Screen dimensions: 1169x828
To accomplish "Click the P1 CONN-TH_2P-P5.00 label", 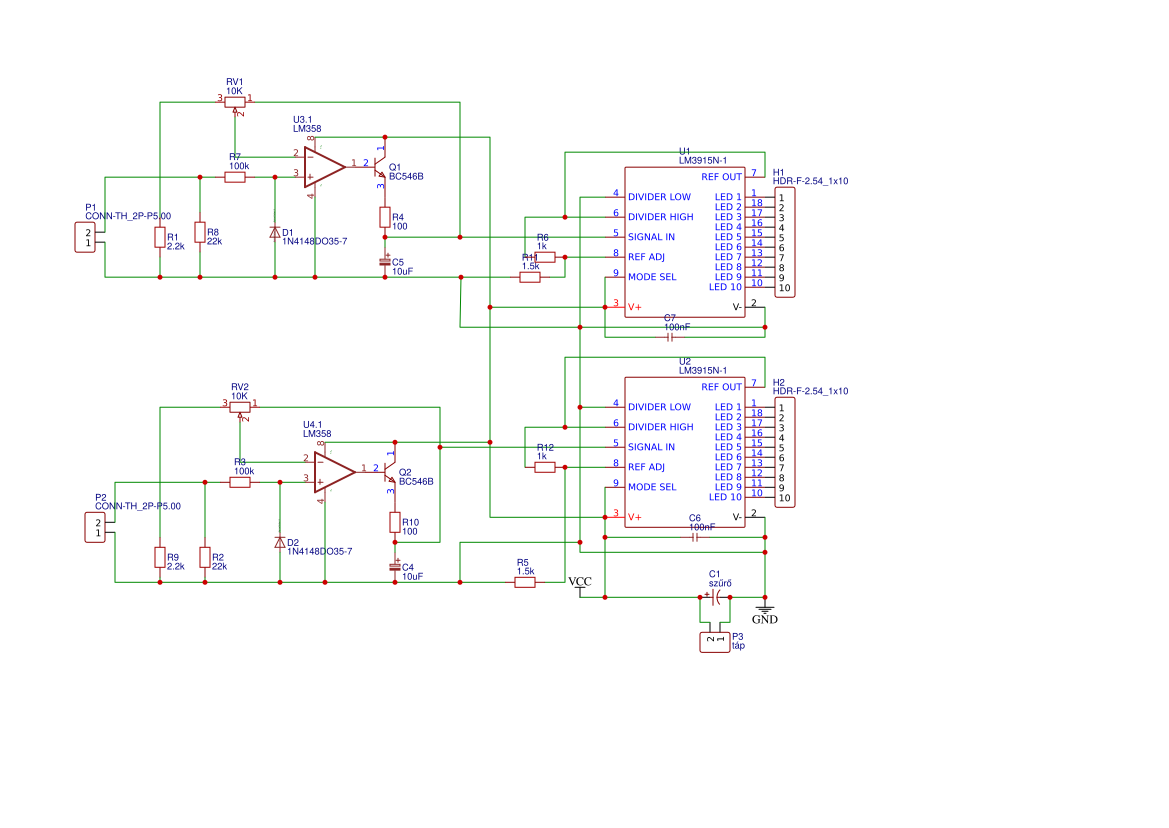I will pos(127,216).
